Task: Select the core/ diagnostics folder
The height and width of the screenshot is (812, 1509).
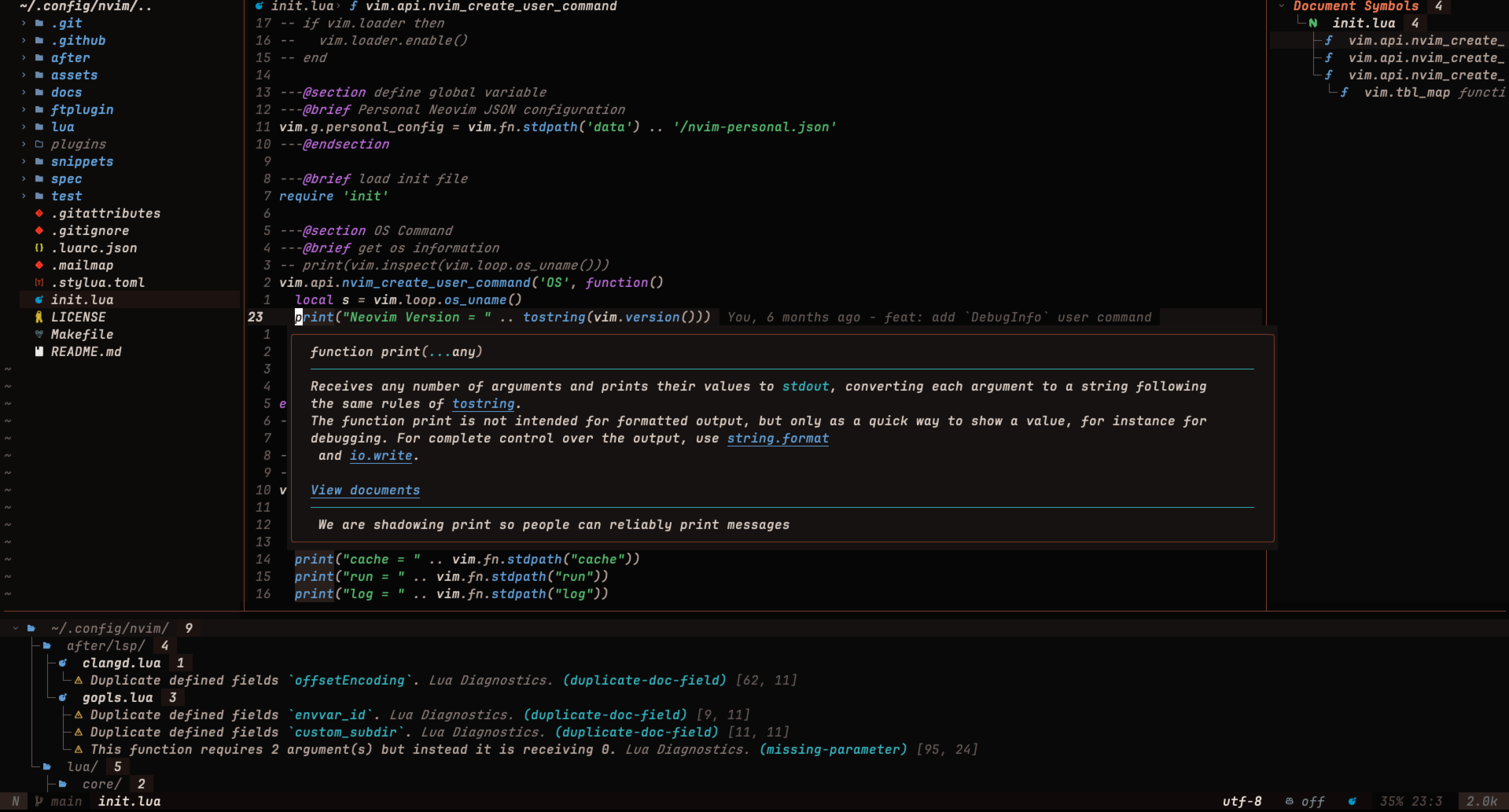Action: pos(102,784)
